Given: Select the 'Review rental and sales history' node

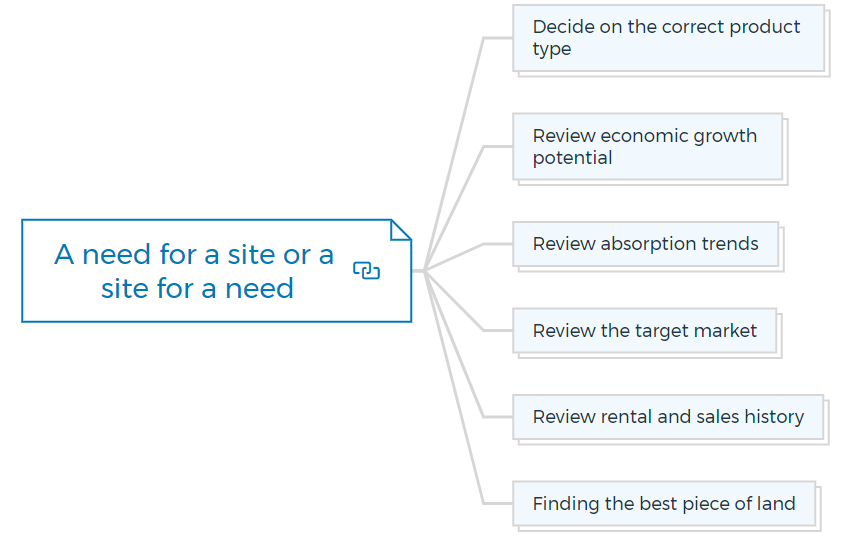Looking at the screenshot, I should tap(668, 417).
